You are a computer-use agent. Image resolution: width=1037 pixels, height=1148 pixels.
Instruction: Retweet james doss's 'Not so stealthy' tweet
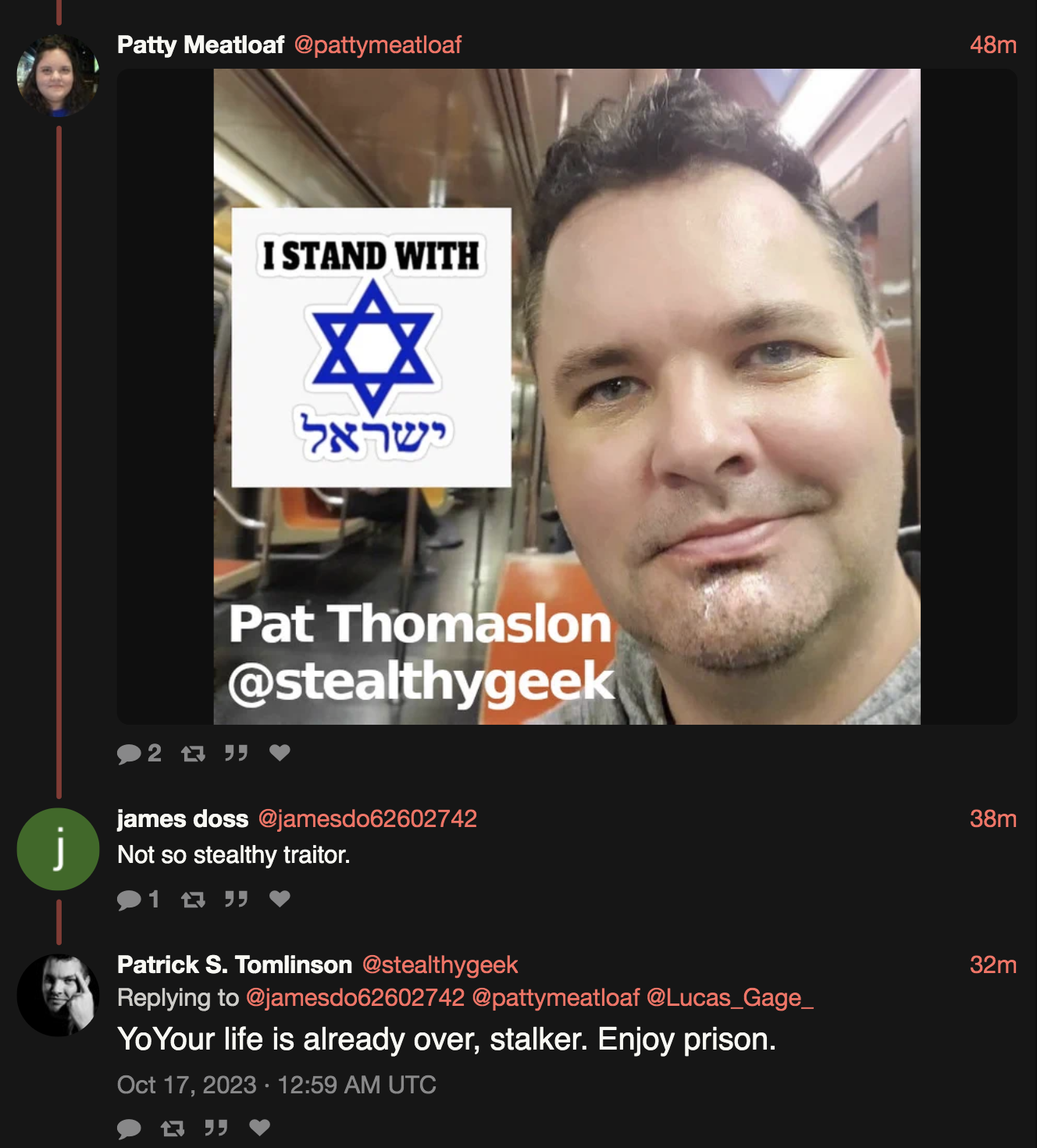pyautogui.click(x=193, y=900)
